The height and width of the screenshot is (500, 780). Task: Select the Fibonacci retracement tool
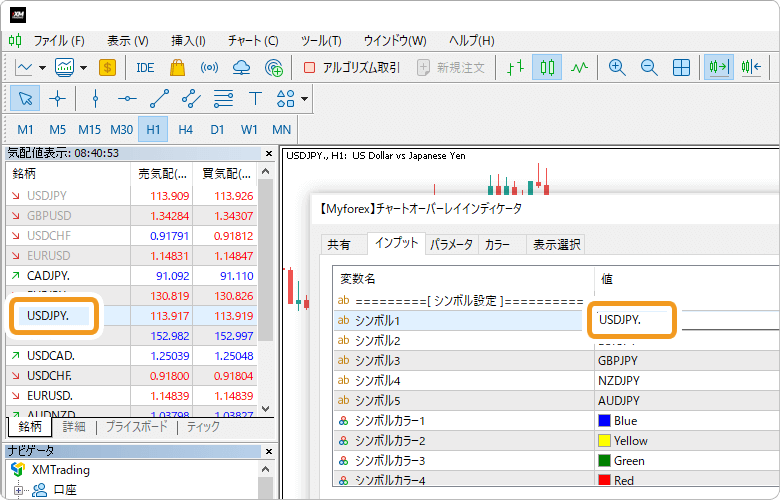tap(223, 99)
